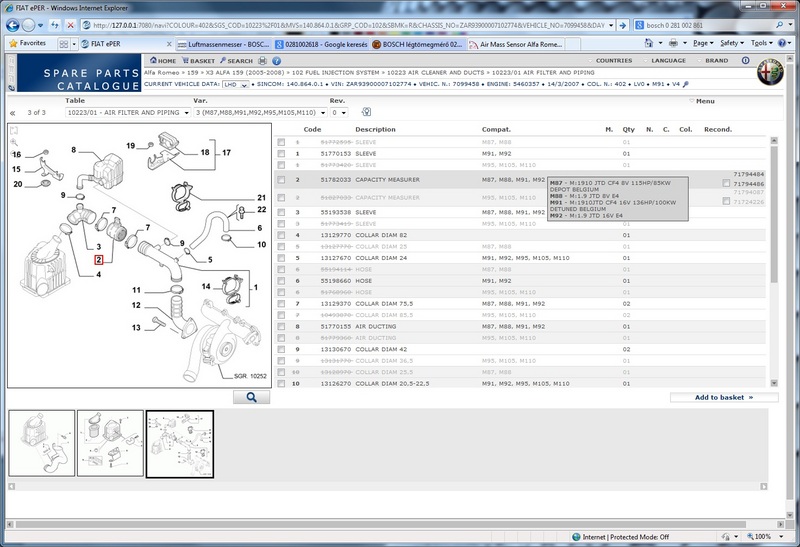This screenshot has height=547, width=800.
Task: Click the IE Home toolbar icon
Action: pyautogui.click(x=648, y=43)
